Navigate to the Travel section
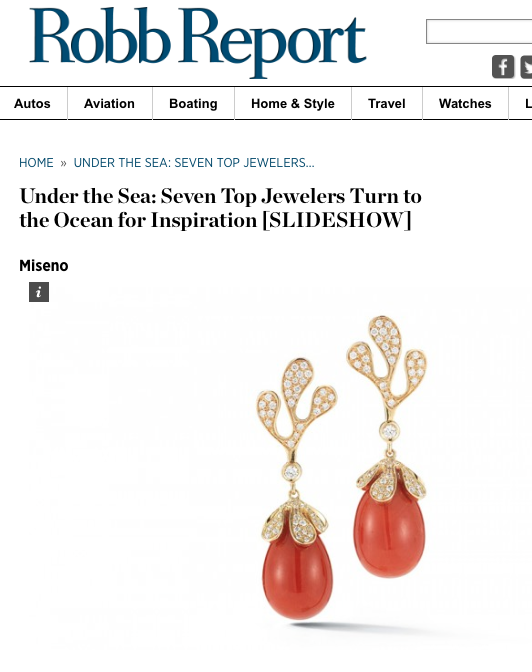The height and width of the screenshot is (672, 532). [x=387, y=104]
